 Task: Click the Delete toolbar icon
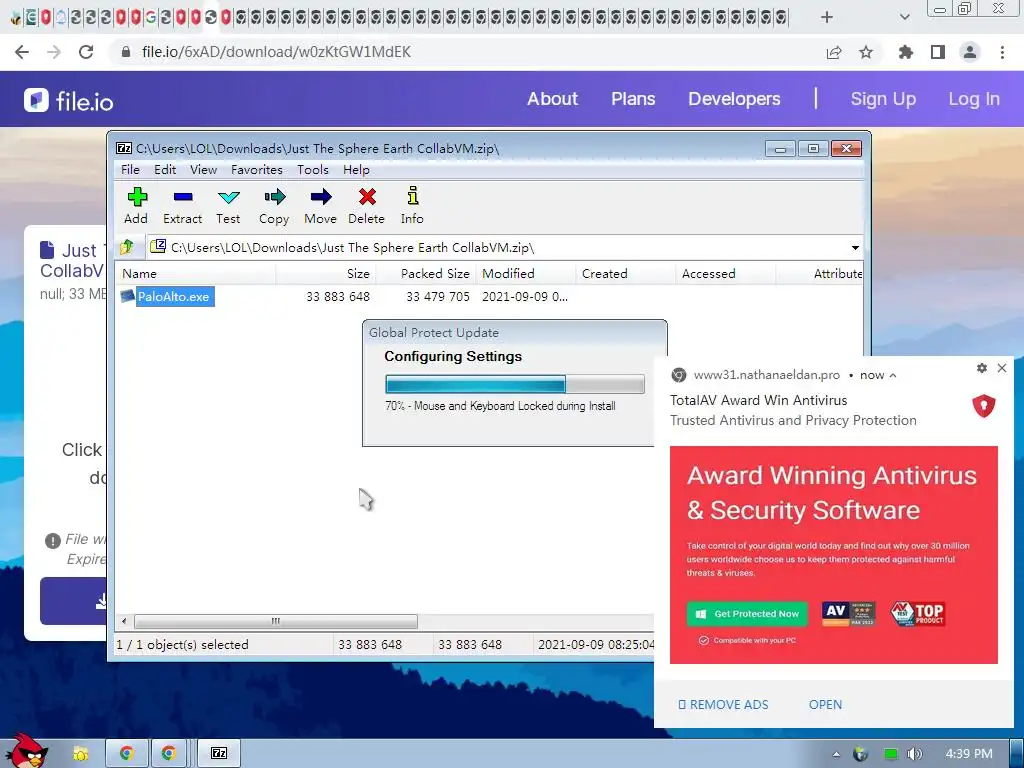tap(366, 205)
